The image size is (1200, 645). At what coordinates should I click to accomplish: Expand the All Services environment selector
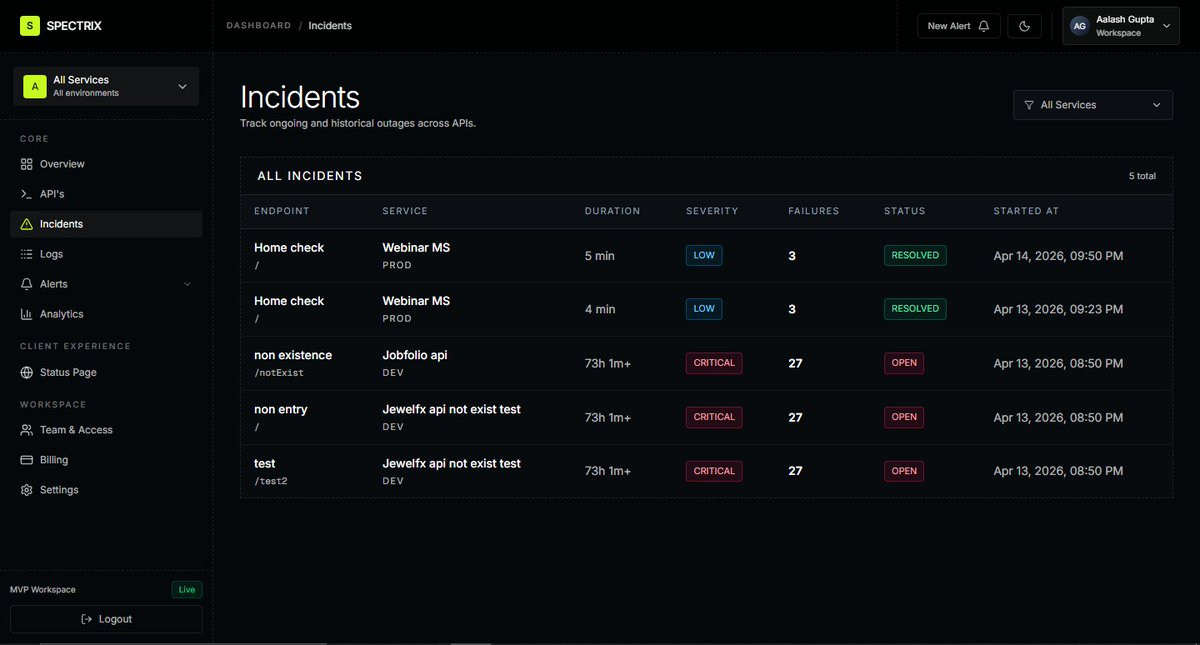point(106,86)
